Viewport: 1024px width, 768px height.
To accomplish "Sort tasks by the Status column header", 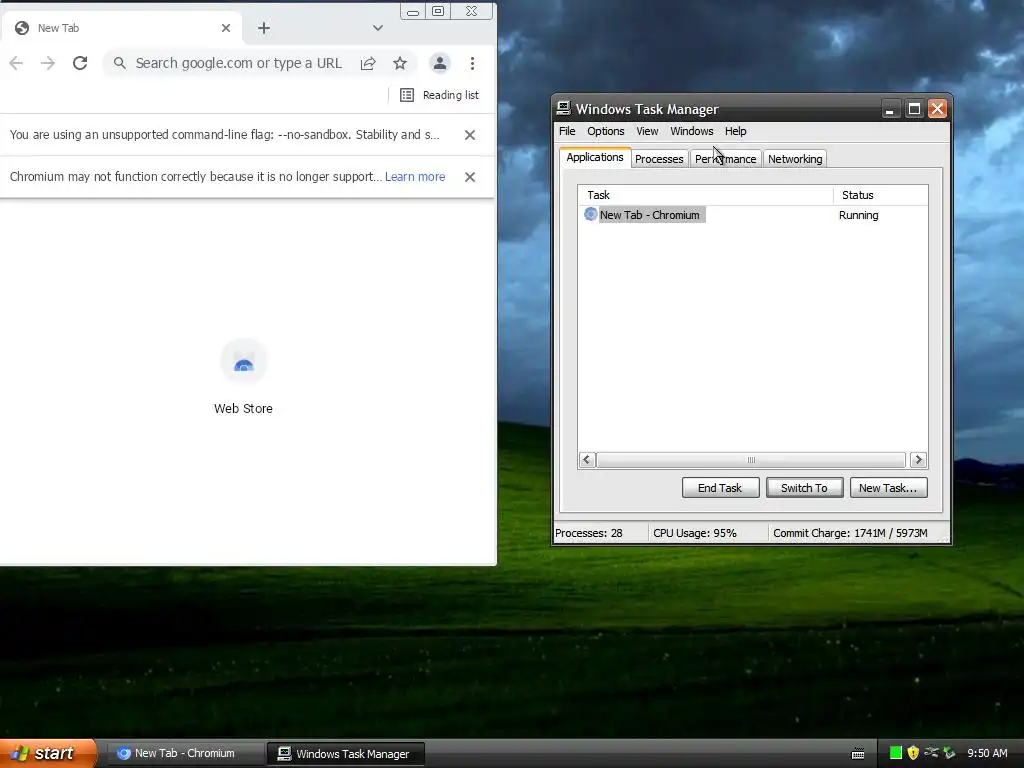I will 880,195.
